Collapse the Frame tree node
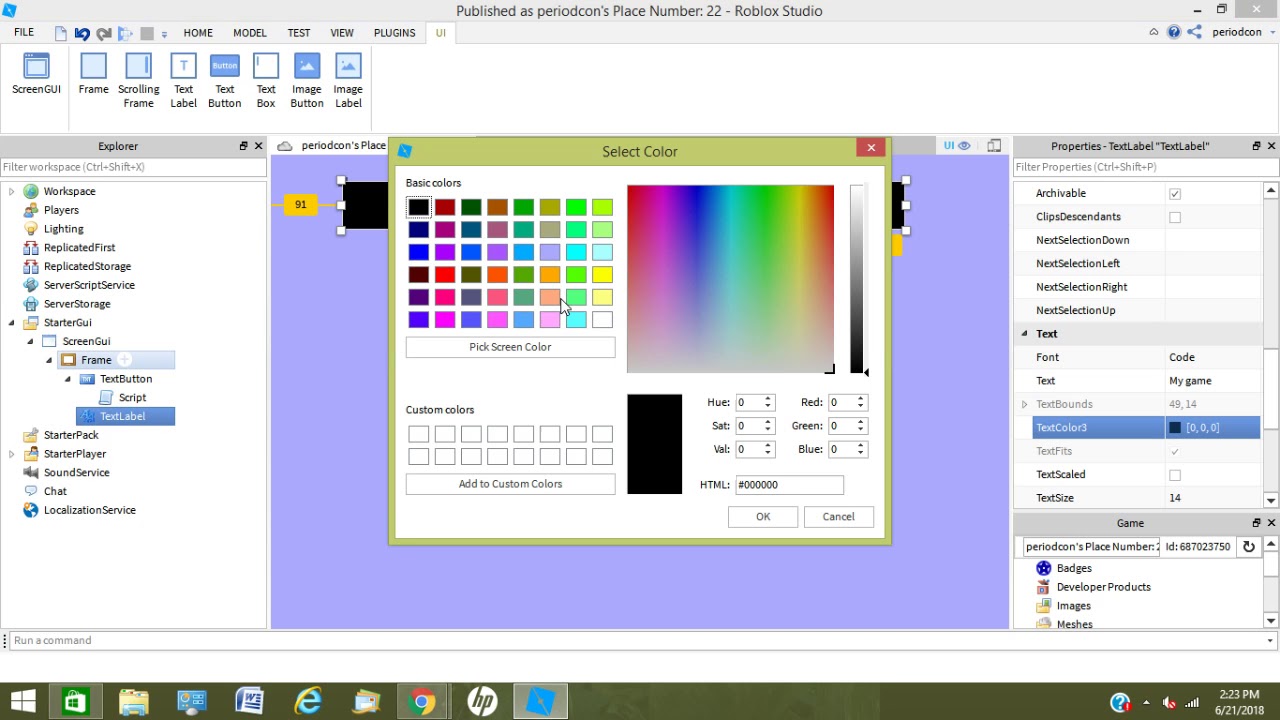The height and width of the screenshot is (720, 1280). [x=49, y=360]
